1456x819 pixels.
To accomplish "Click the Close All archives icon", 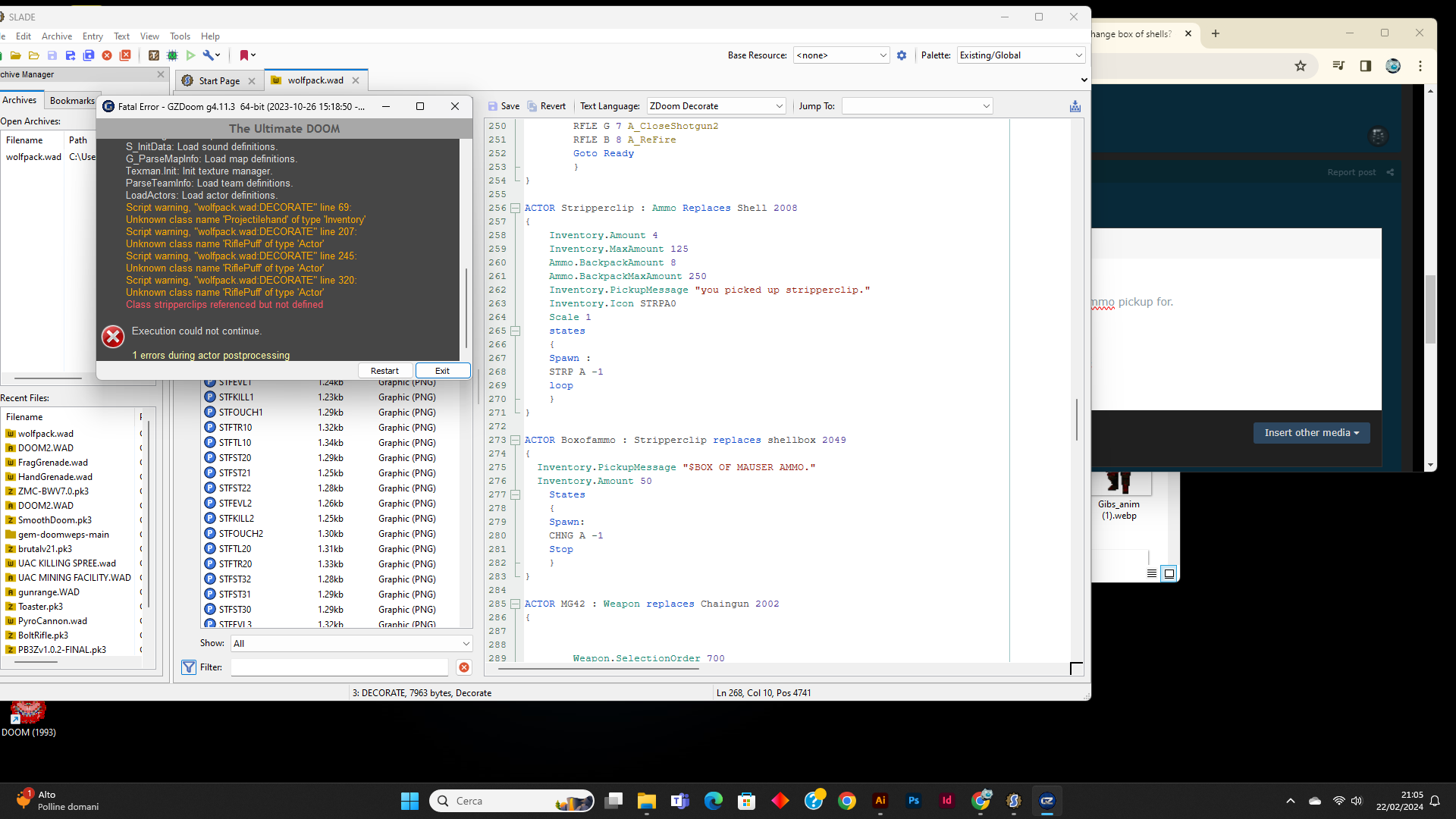I will pos(126,55).
